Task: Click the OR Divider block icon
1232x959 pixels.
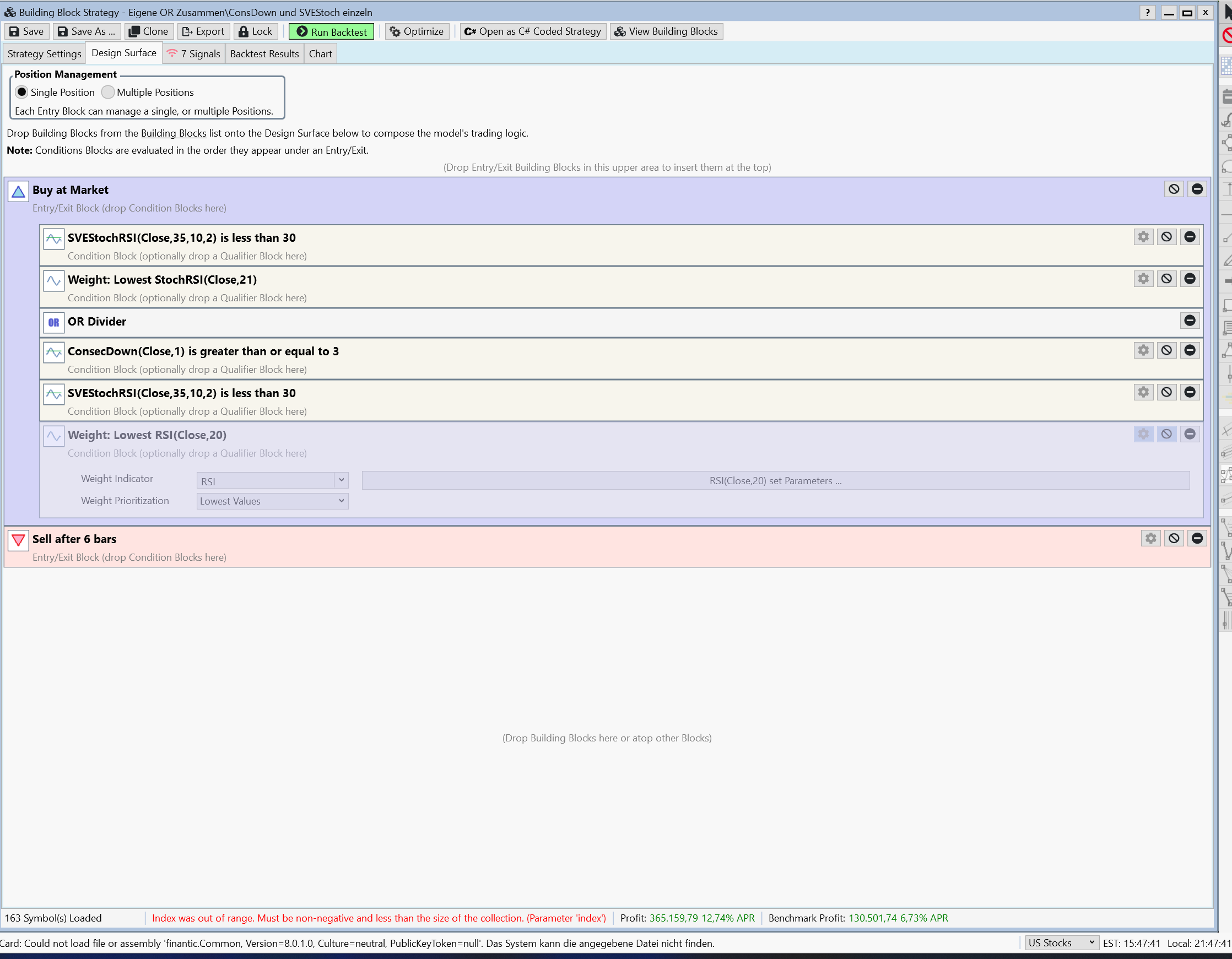Action: point(53,322)
